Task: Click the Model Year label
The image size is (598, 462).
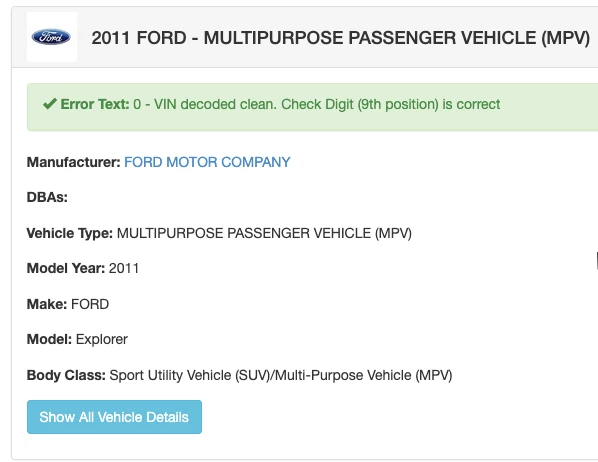Action: coord(66,268)
